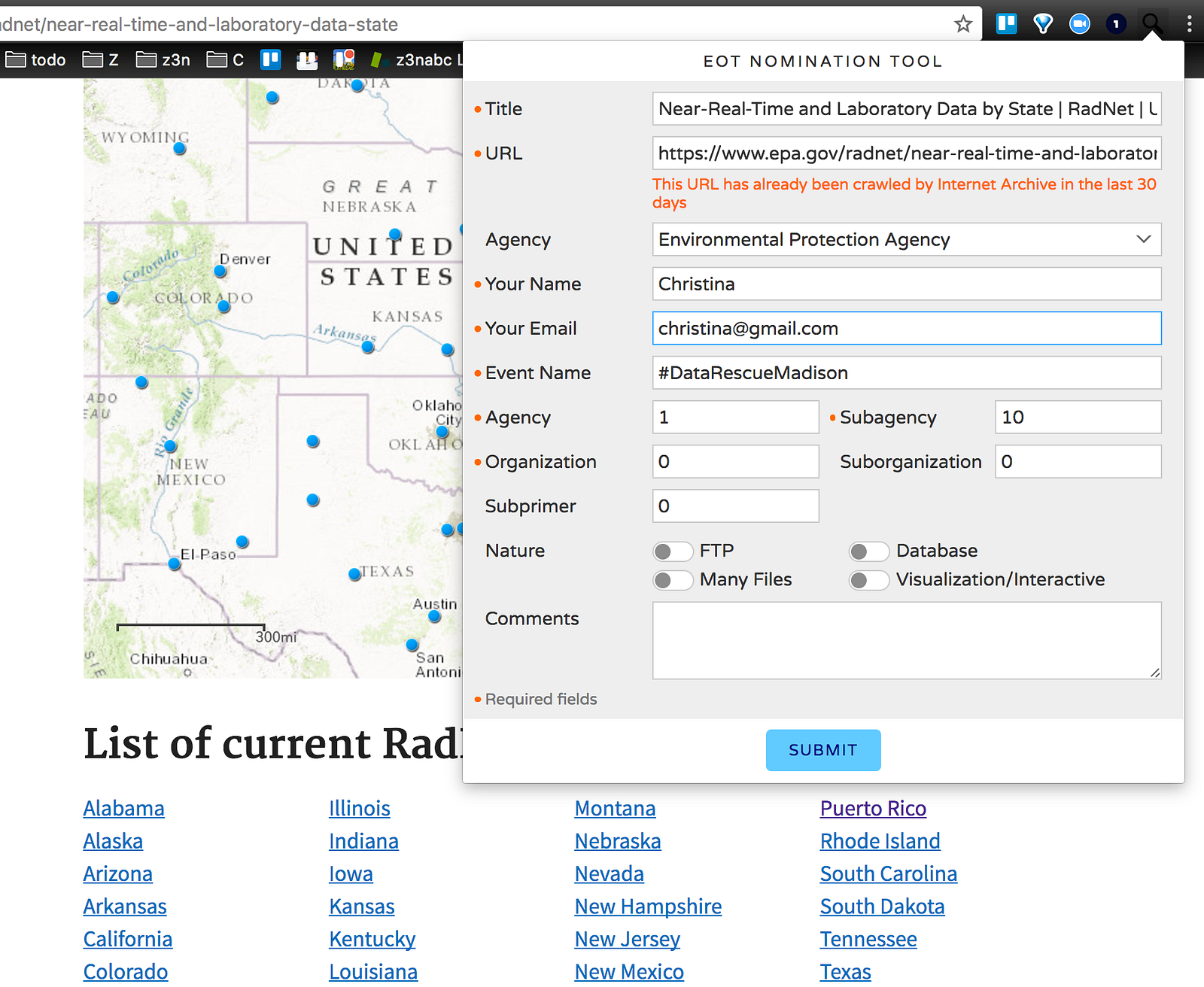1204x987 pixels.
Task: Open the Indiana link
Action: click(x=364, y=841)
